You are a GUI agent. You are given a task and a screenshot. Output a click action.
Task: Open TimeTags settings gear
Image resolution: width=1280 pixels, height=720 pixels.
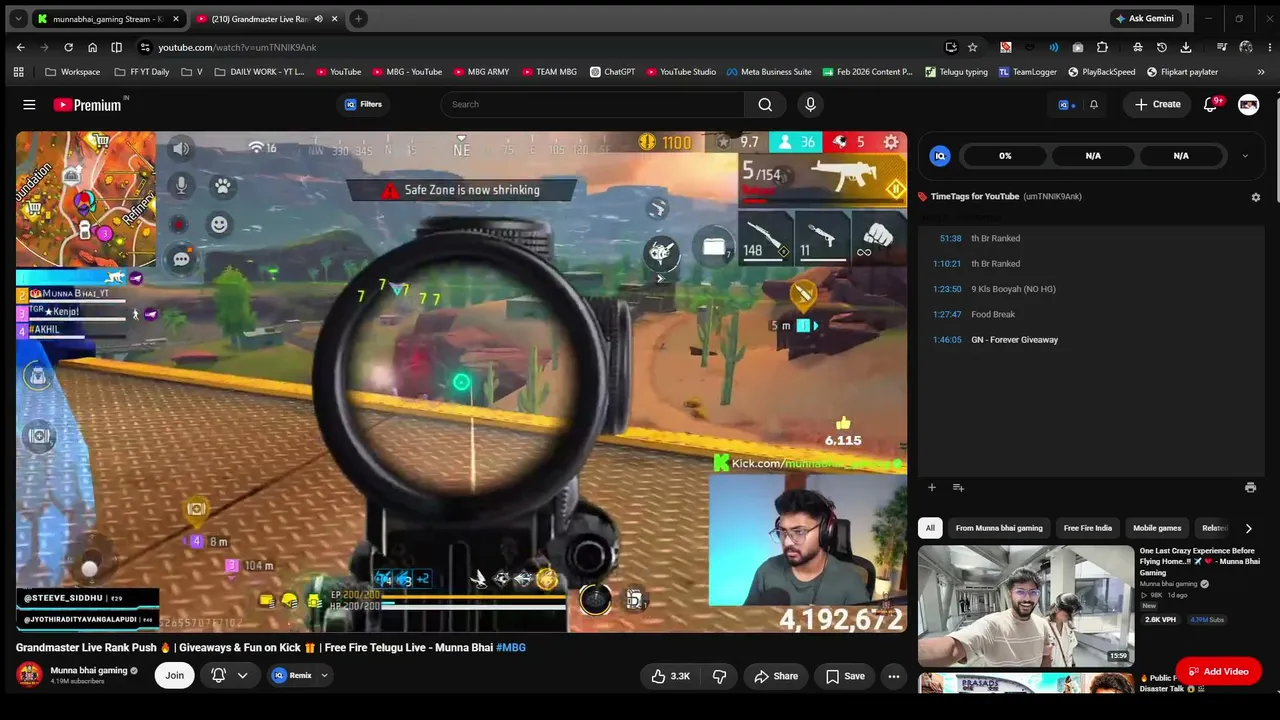pos(1256,197)
